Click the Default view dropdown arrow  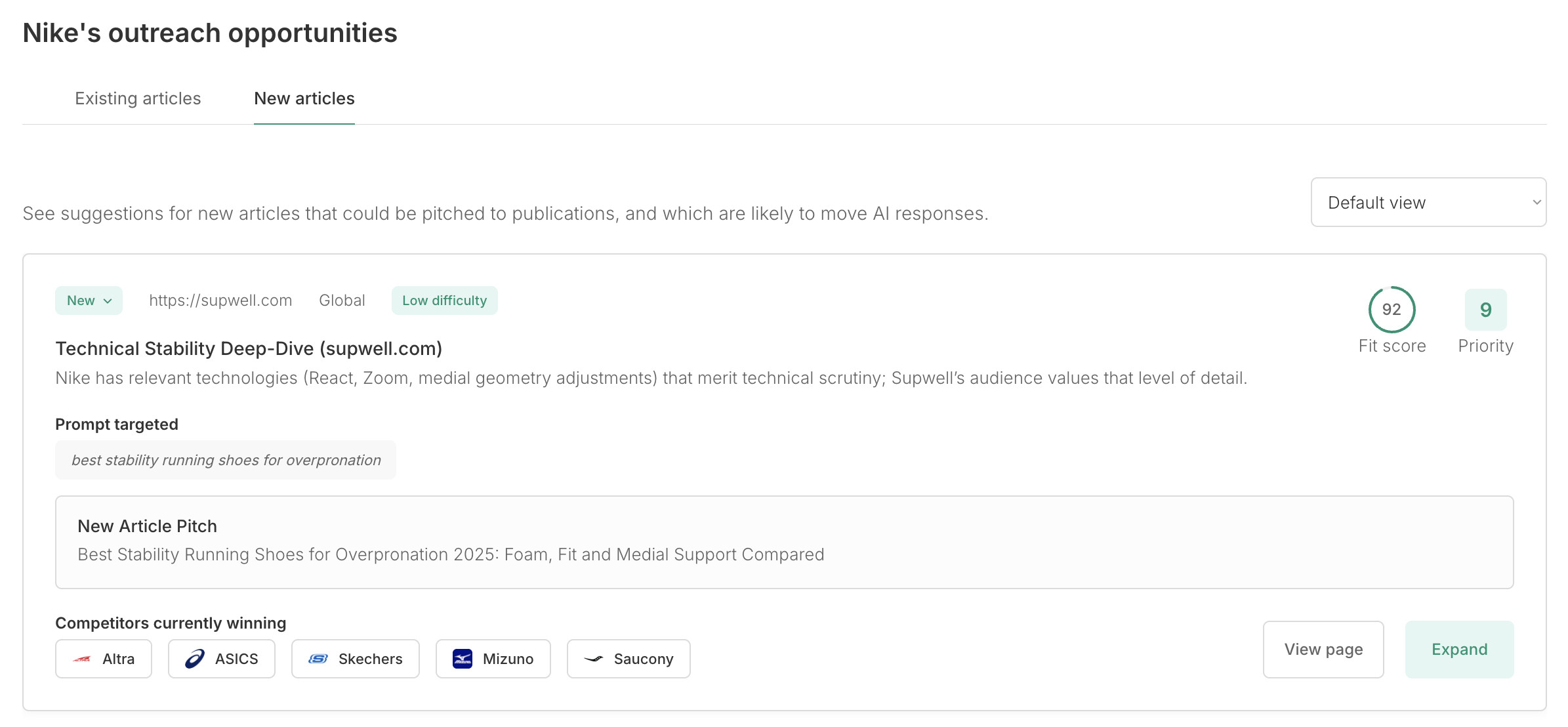click(1536, 203)
